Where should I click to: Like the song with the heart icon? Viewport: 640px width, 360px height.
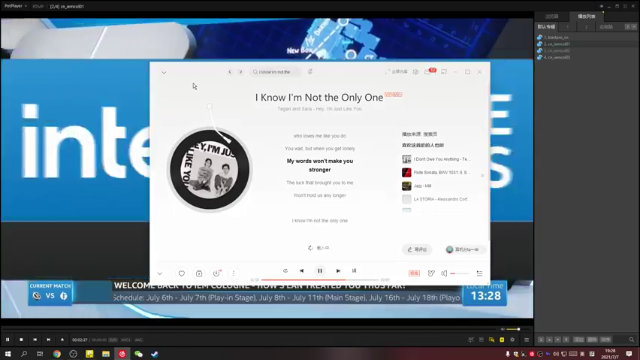point(182,273)
